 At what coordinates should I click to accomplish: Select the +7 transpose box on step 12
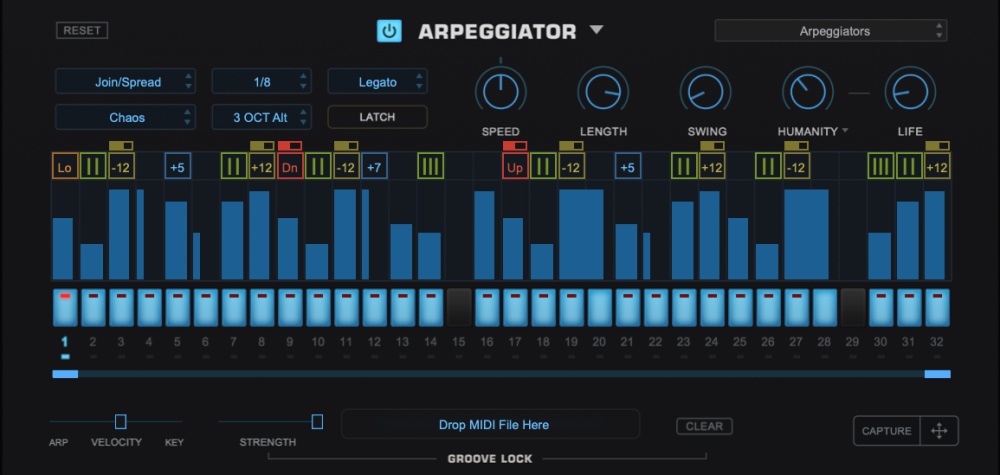coord(374,166)
